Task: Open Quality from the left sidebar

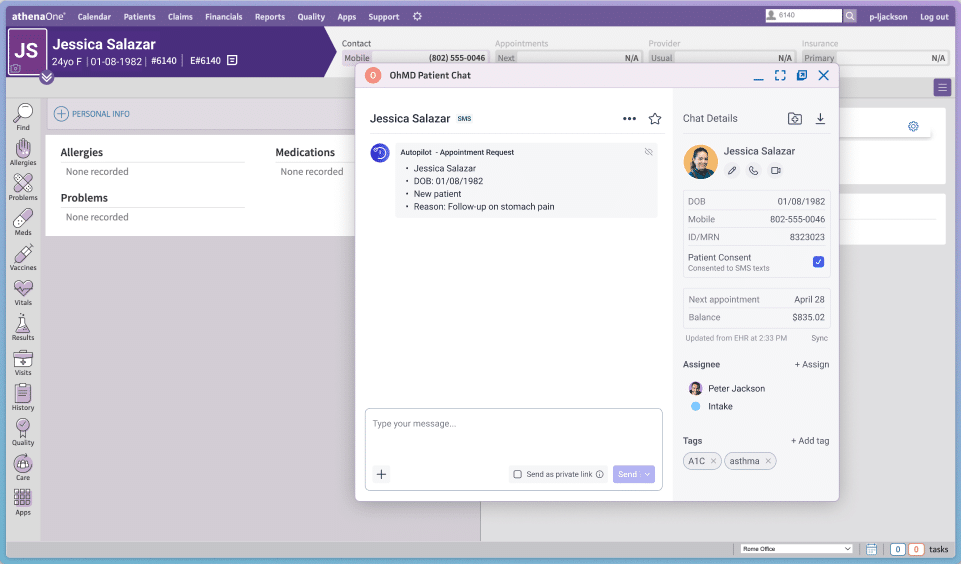Action: [x=23, y=432]
